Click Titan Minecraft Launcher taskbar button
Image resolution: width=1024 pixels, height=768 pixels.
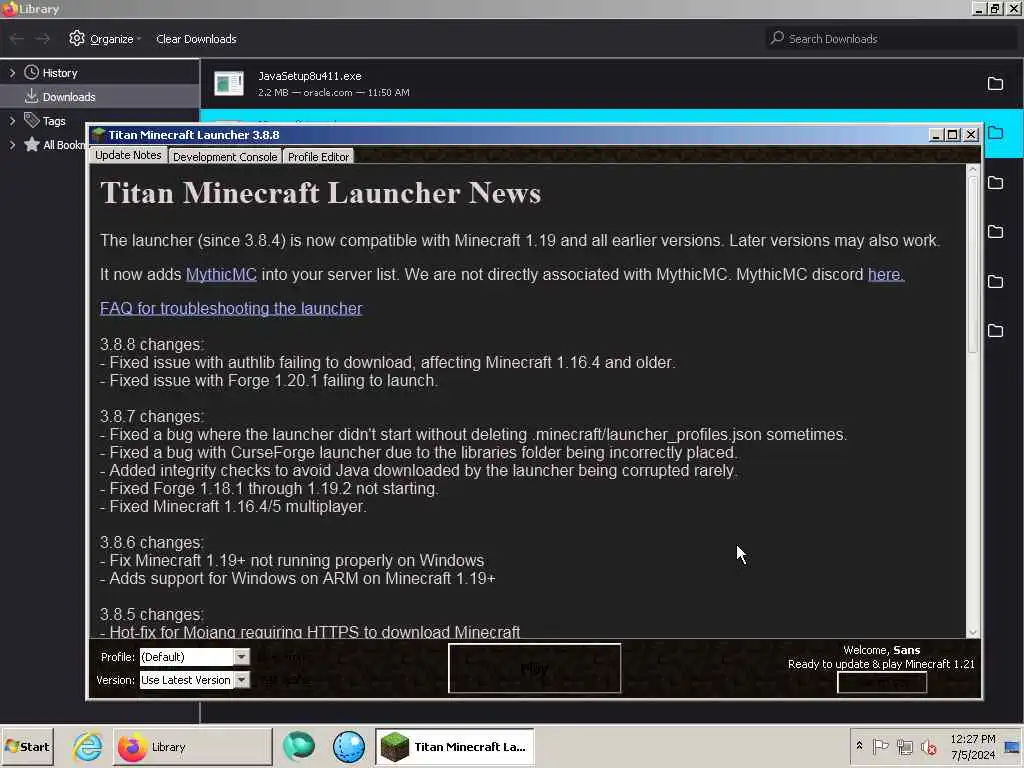point(455,746)
